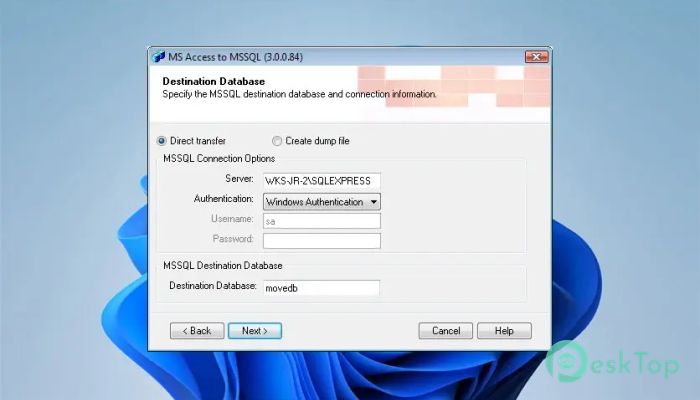Cancel the migration wizard
This screenshot has width=700, height=400.
tap(446, 331)
